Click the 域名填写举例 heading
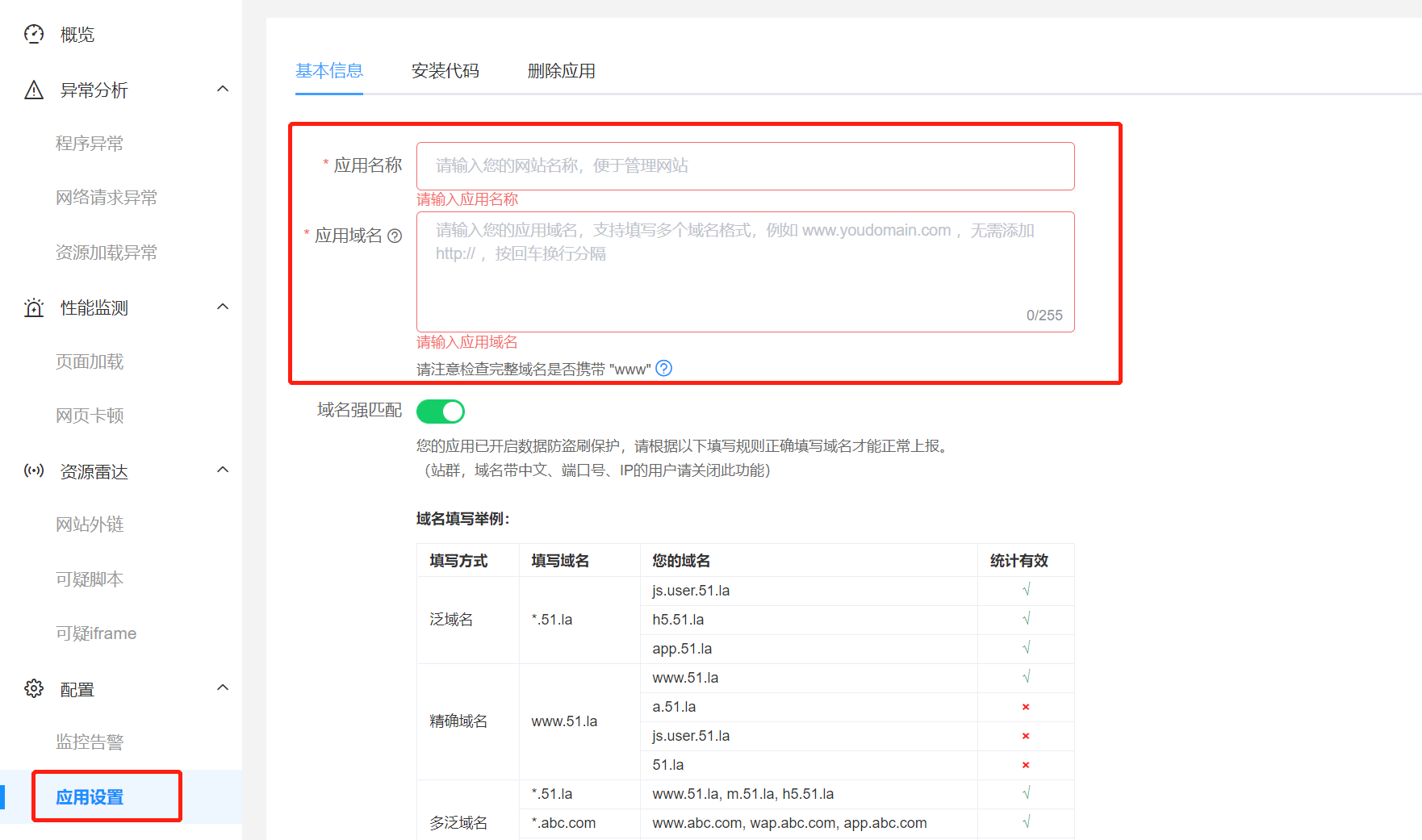 pos(463,519)
